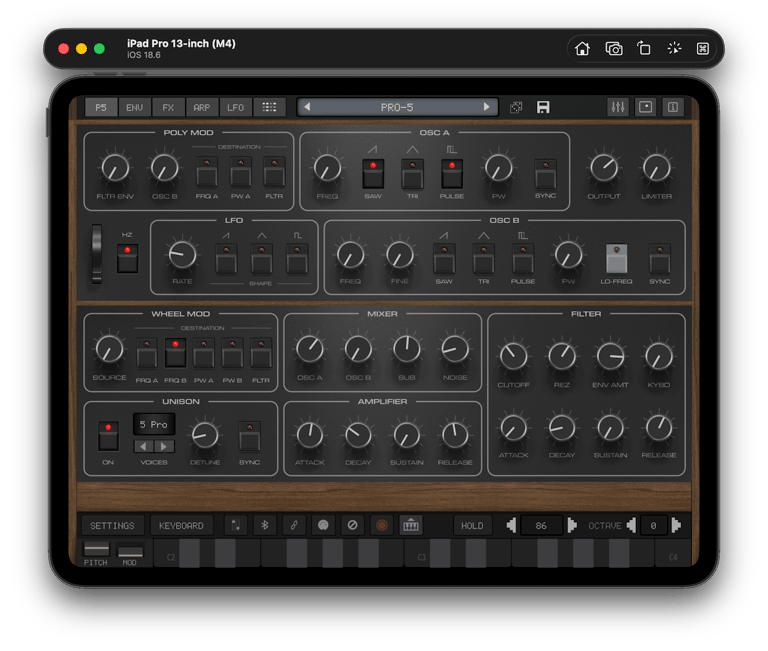
Task: Click the square dot icon next to info
Action: pos(646,107)
